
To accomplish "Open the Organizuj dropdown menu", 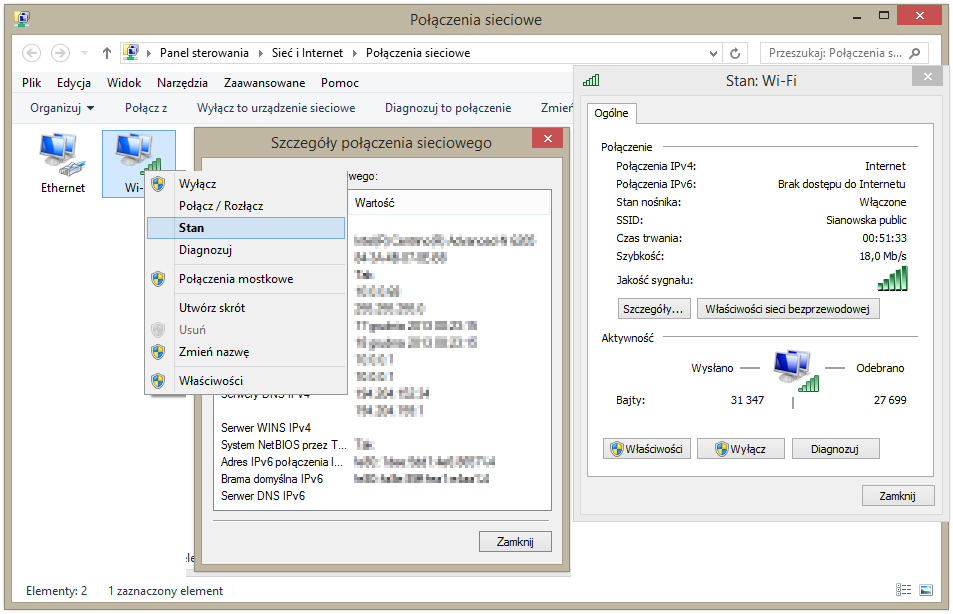I will 63,108.
